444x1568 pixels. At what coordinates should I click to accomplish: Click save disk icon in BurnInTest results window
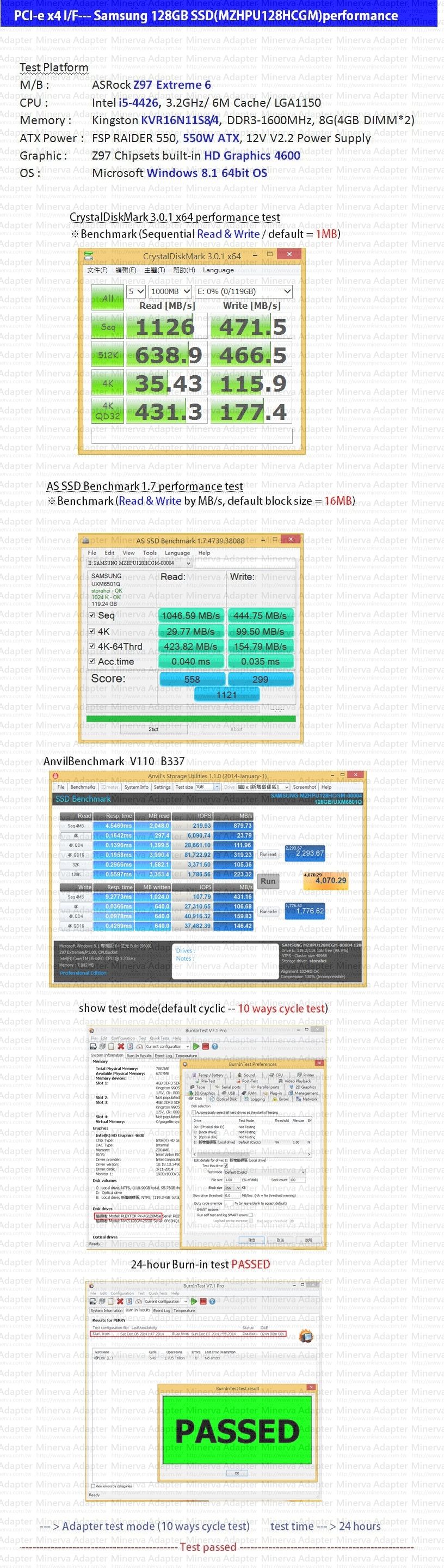(x=93, y=1301)
